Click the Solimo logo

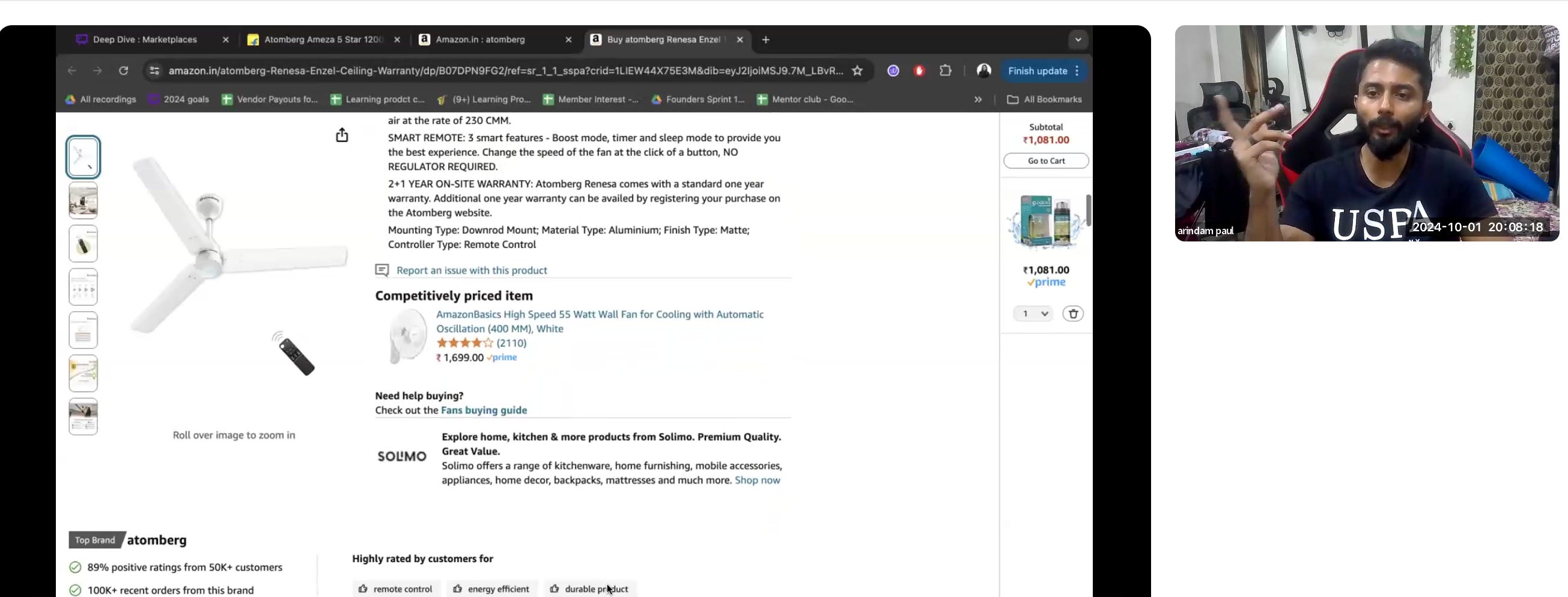coord(402,456)
